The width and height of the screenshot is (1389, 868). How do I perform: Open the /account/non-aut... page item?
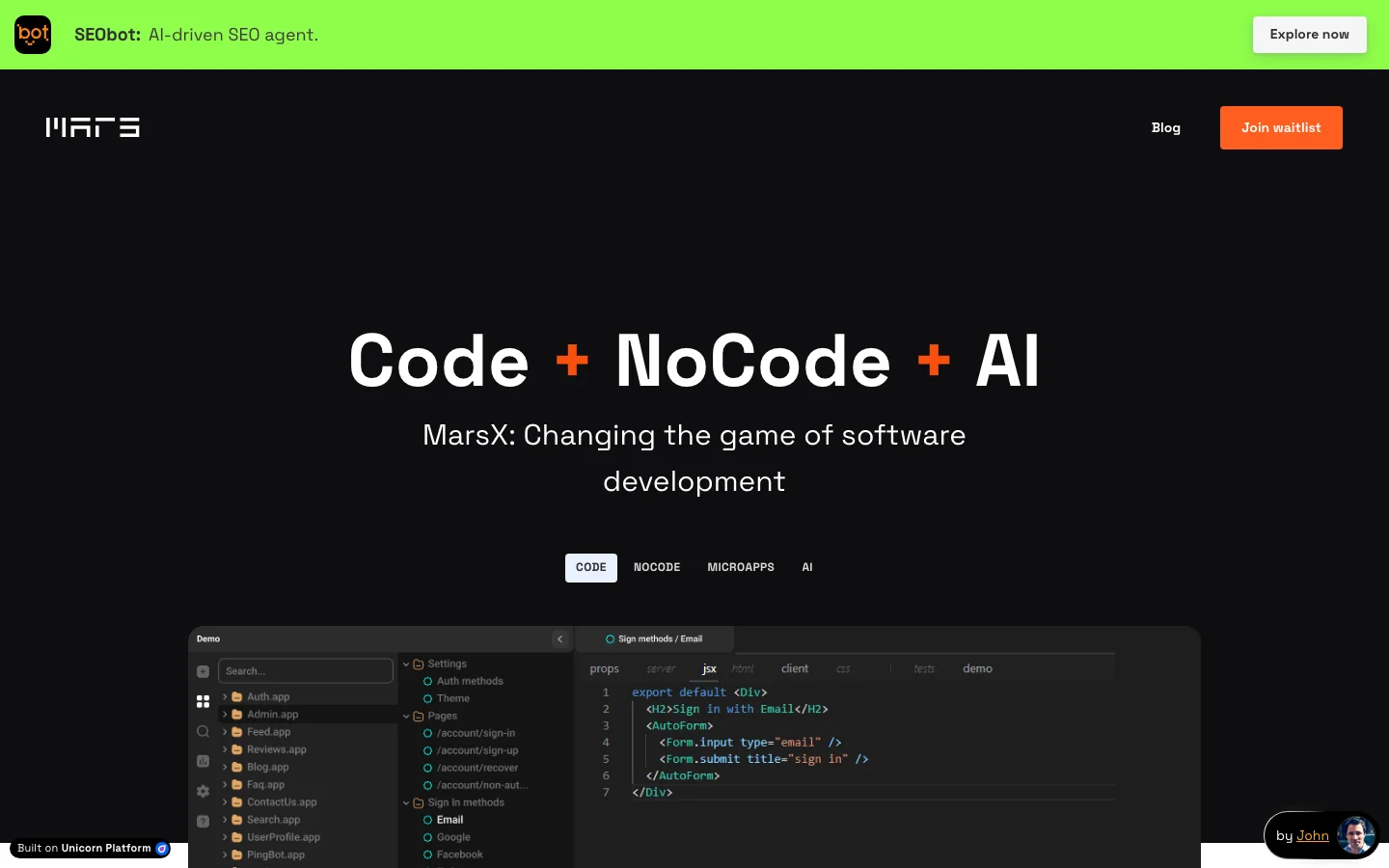(476, 785)
